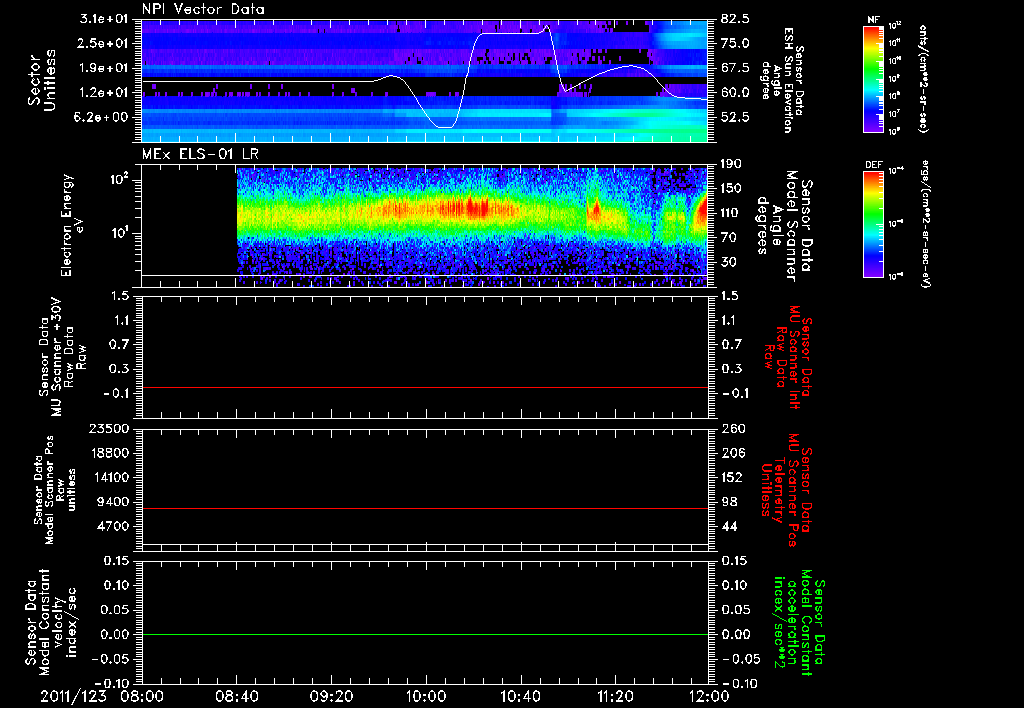Viewport: 1024px width, 708px height.
Task: Click the 152 telemetry tick label
Action: coord(732,477)
